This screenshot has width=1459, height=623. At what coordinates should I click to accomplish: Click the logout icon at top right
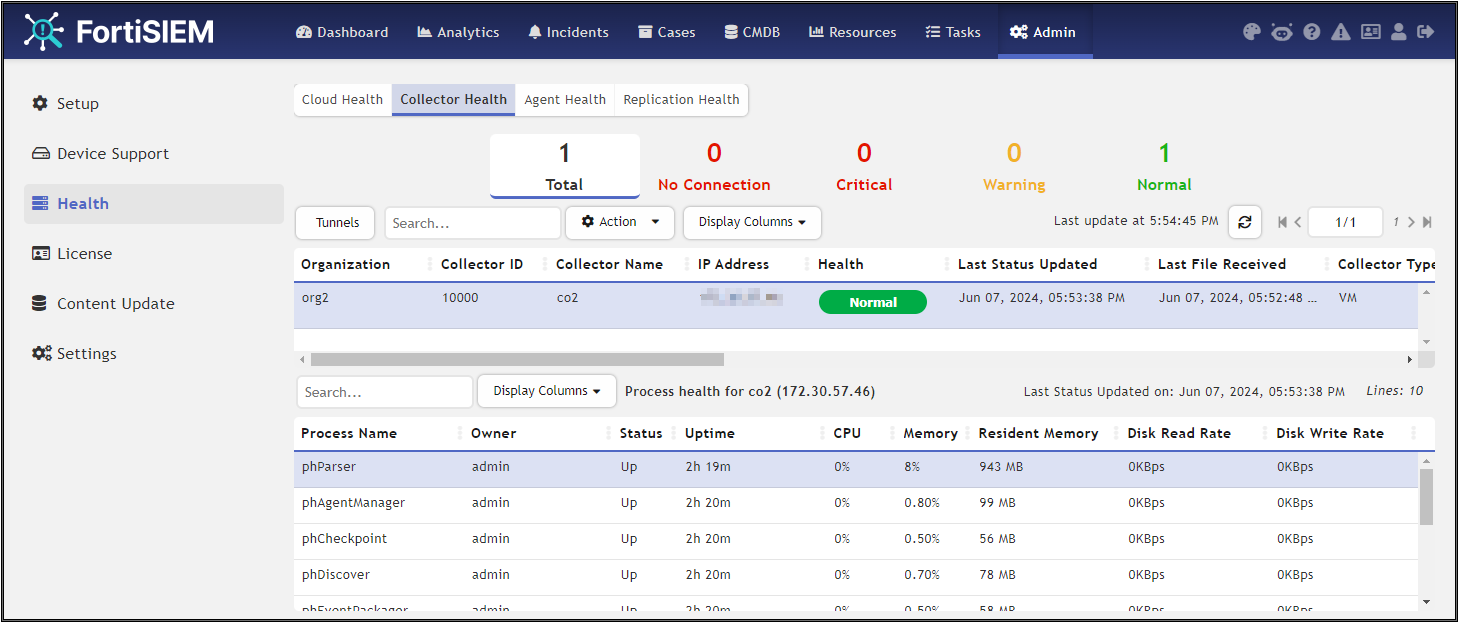coord(1426,31)
